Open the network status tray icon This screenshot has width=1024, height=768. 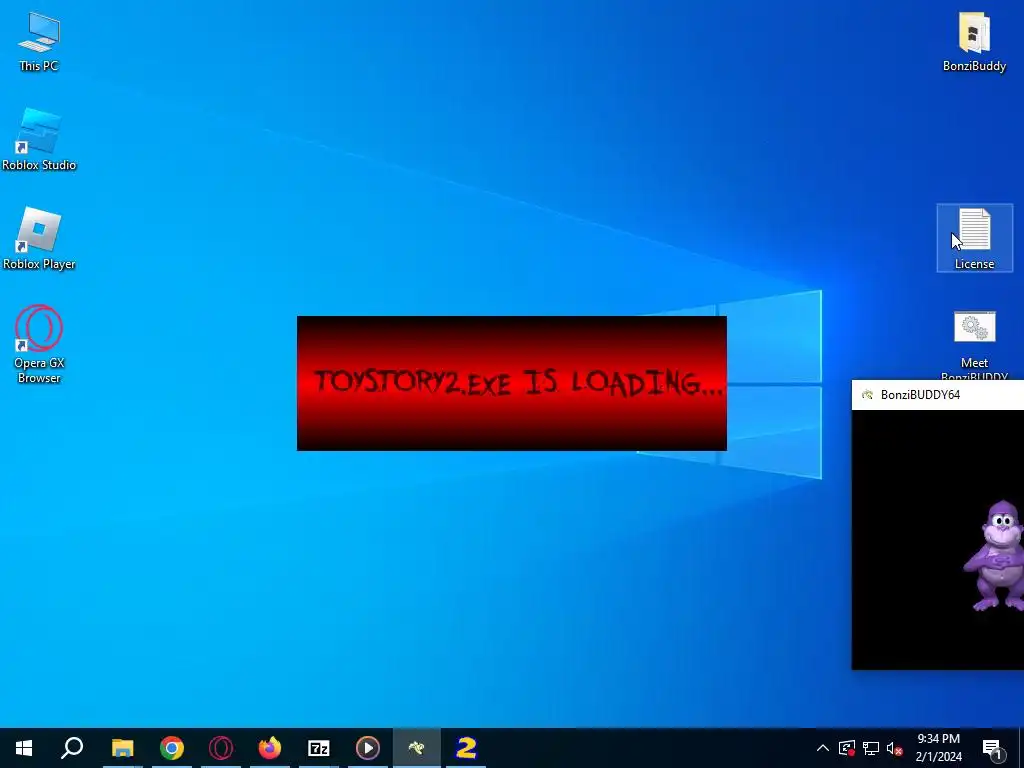871,748
